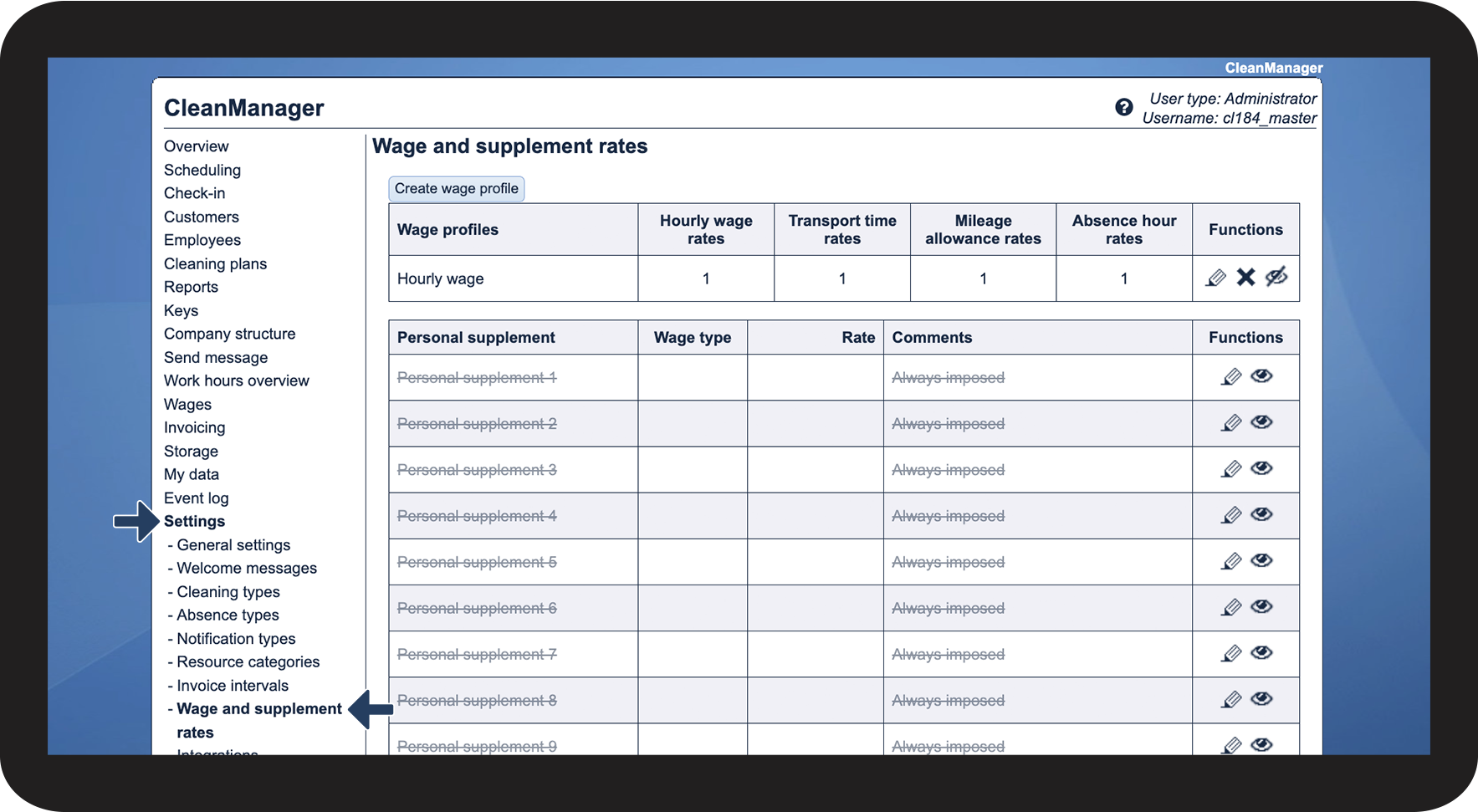Navigate to Absence types settings
This screenshot has height=812, width=1478.
pyautogui.click(x=228, y=615)
